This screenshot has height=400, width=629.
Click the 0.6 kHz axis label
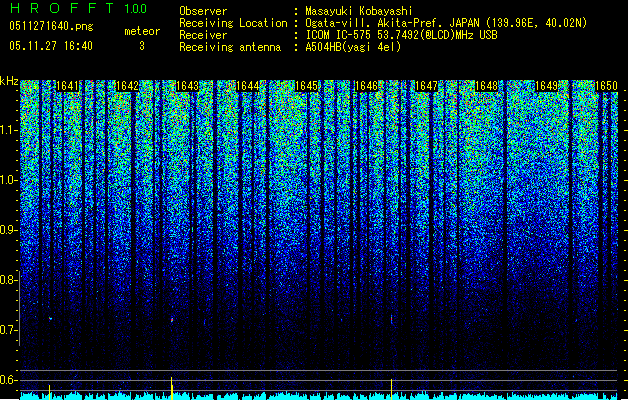[9, 380]
